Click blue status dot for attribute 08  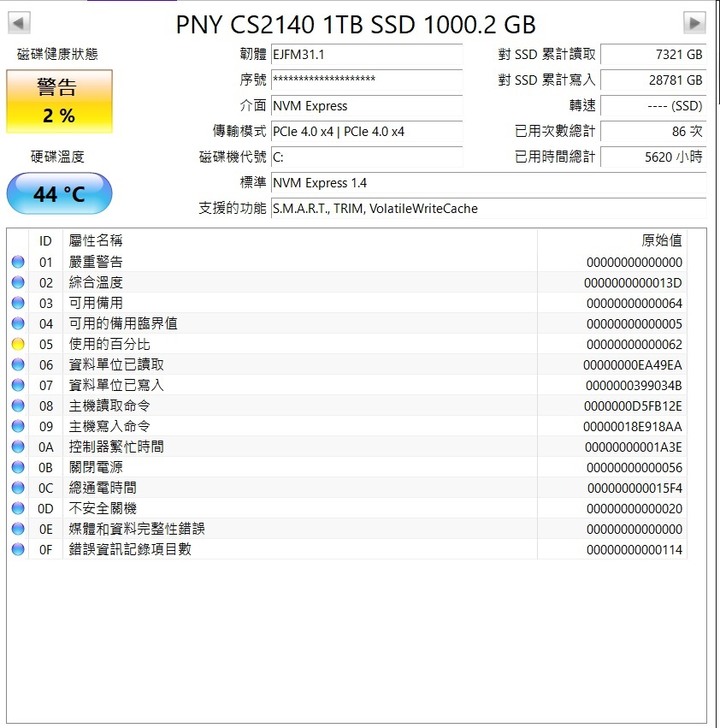(x=18, y=406)
